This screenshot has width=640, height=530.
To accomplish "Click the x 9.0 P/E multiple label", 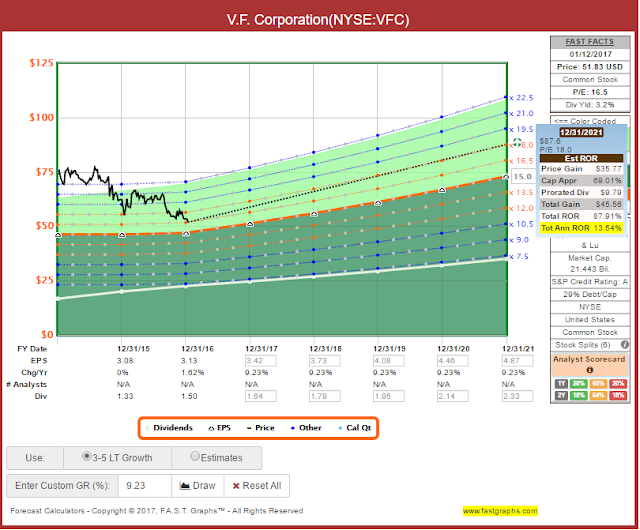I will point(519,240).
